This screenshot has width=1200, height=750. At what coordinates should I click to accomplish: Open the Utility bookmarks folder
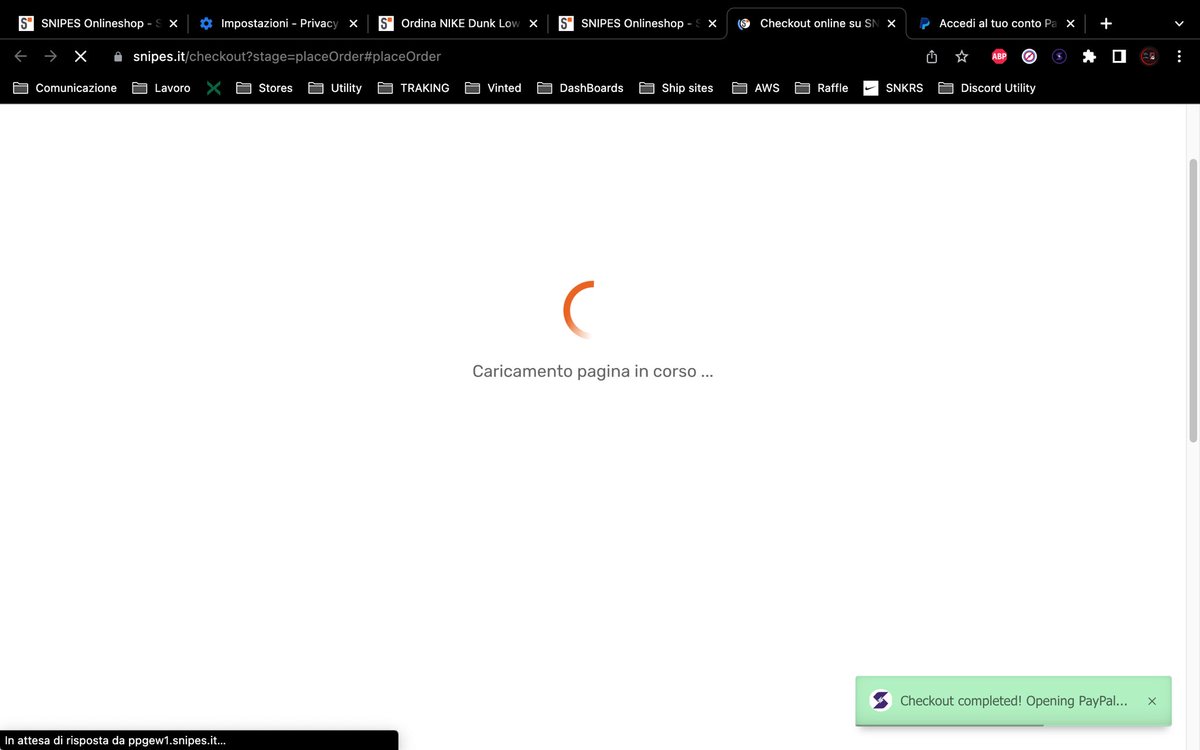point(335,88)
